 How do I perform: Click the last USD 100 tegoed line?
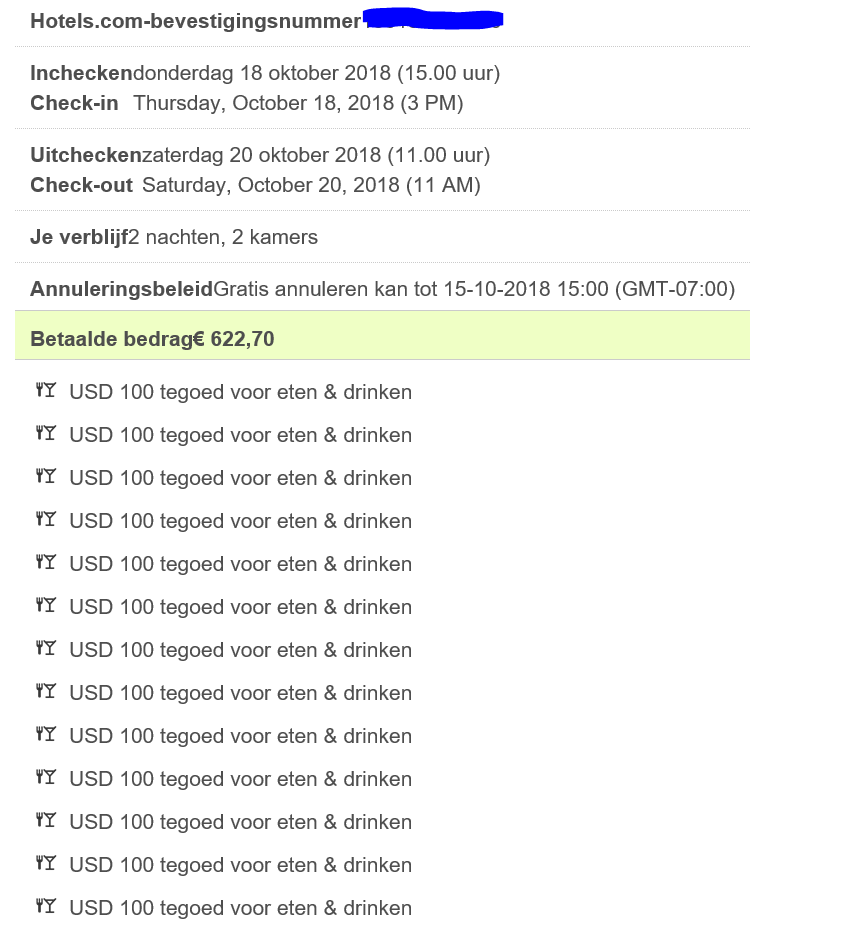pyautogui.click(x=240, y=908)
